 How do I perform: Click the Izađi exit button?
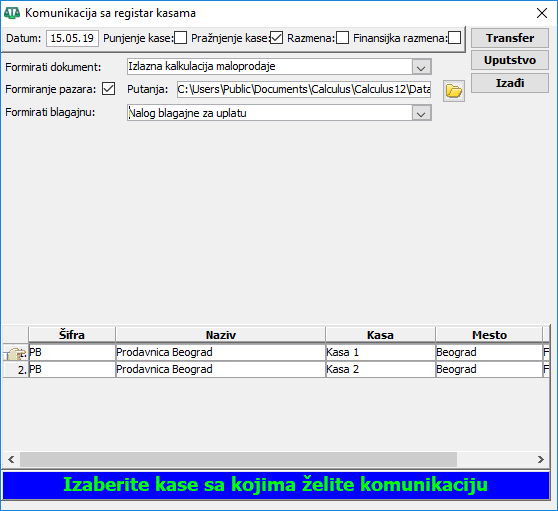tap(510, 83)
